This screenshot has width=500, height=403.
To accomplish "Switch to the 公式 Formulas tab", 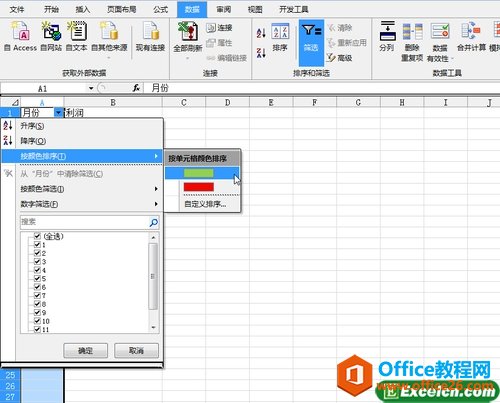I will [x=160, y=9].
